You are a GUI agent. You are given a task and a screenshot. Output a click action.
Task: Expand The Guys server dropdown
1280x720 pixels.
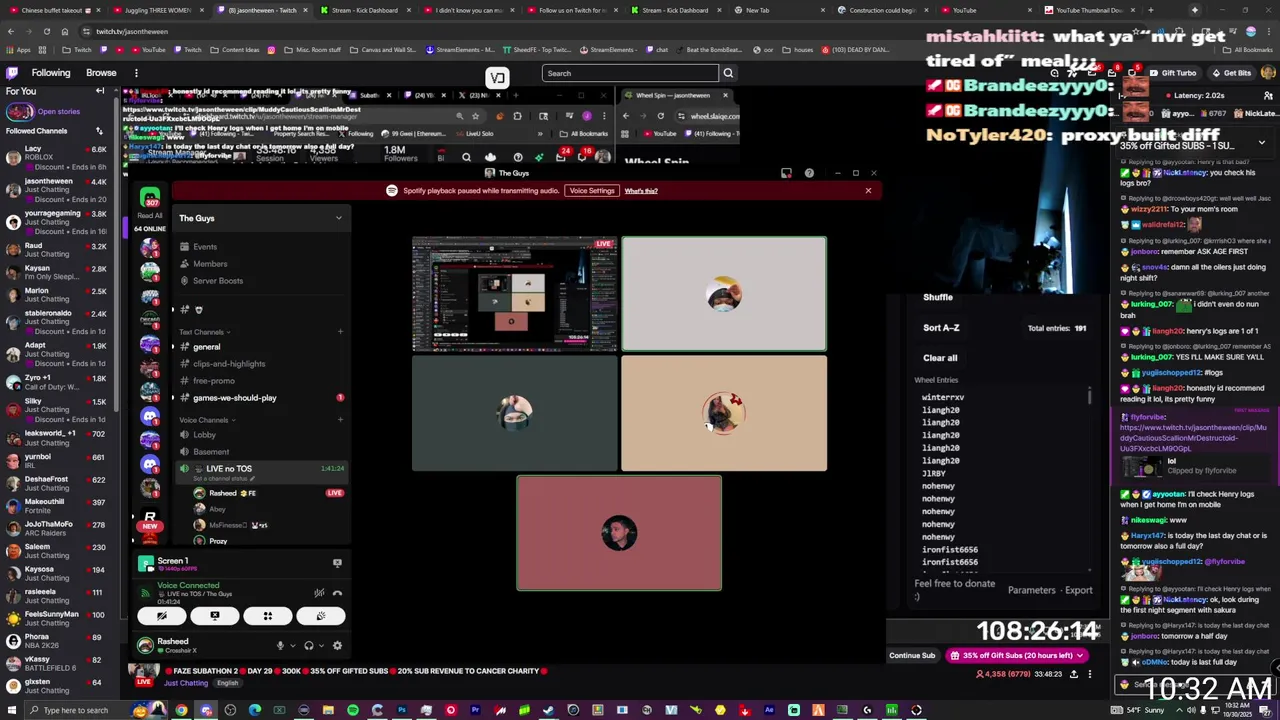click(x=338, y=218)
